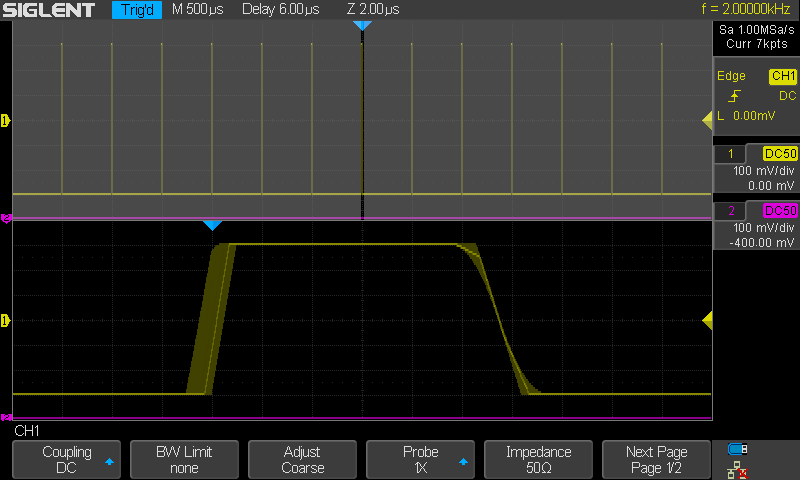
Task: Click the Sa 1.00MSa/s sample rate readout
Action: tap(757, 30)
